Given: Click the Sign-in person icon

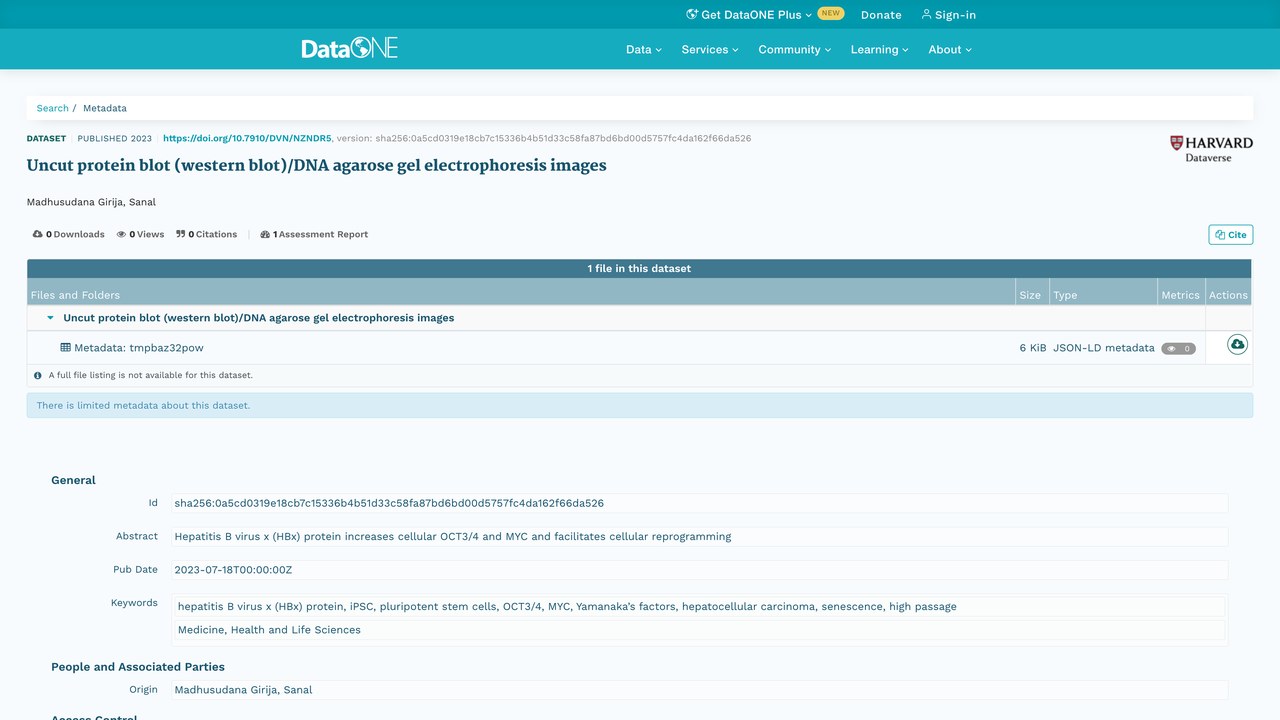Looking at the screenshot, I should coord(926,14).
